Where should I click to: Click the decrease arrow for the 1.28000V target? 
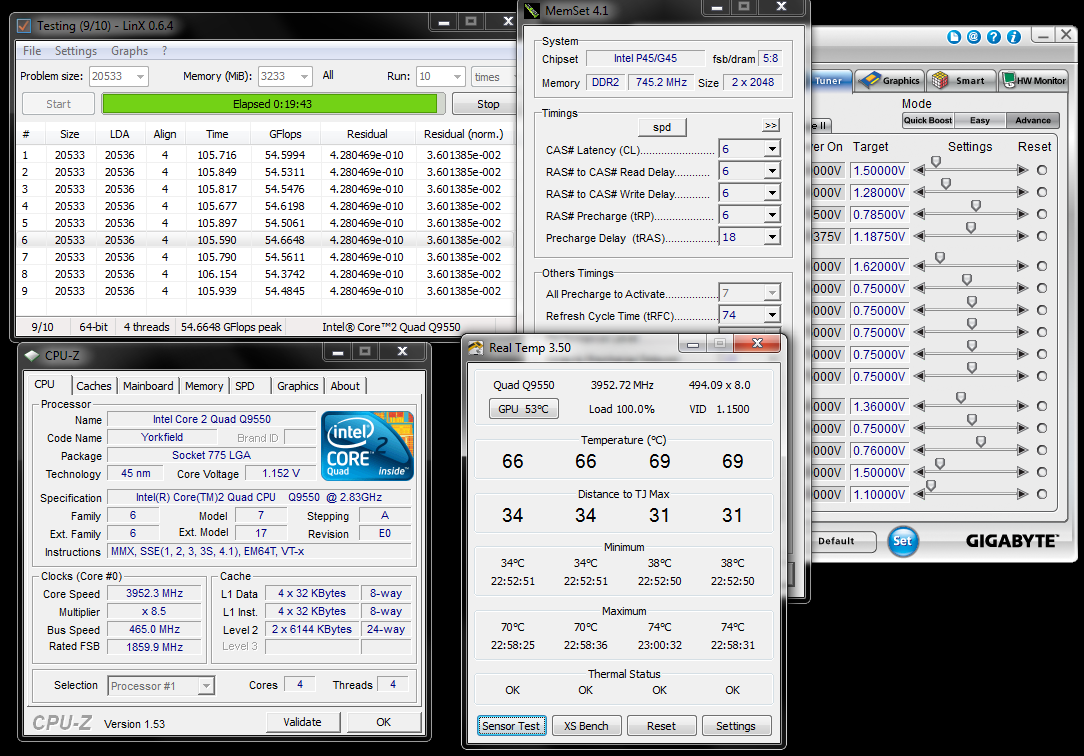tap(919, 192)
